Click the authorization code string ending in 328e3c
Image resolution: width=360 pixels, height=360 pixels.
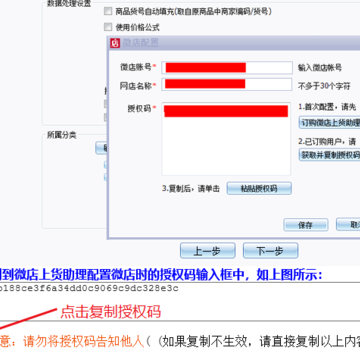point(89,289)
